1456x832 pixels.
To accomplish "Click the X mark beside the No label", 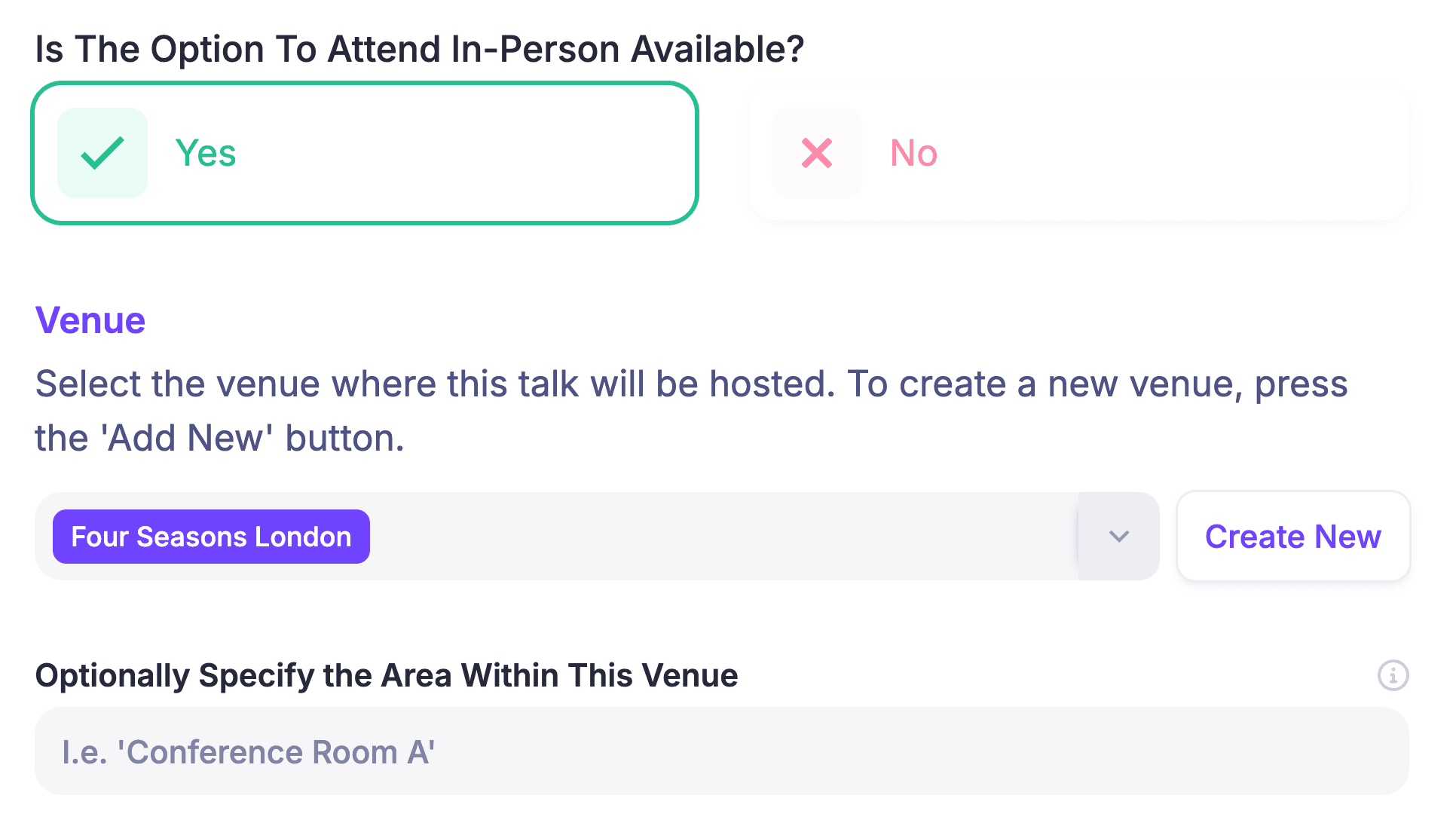I will coord(817,153).
